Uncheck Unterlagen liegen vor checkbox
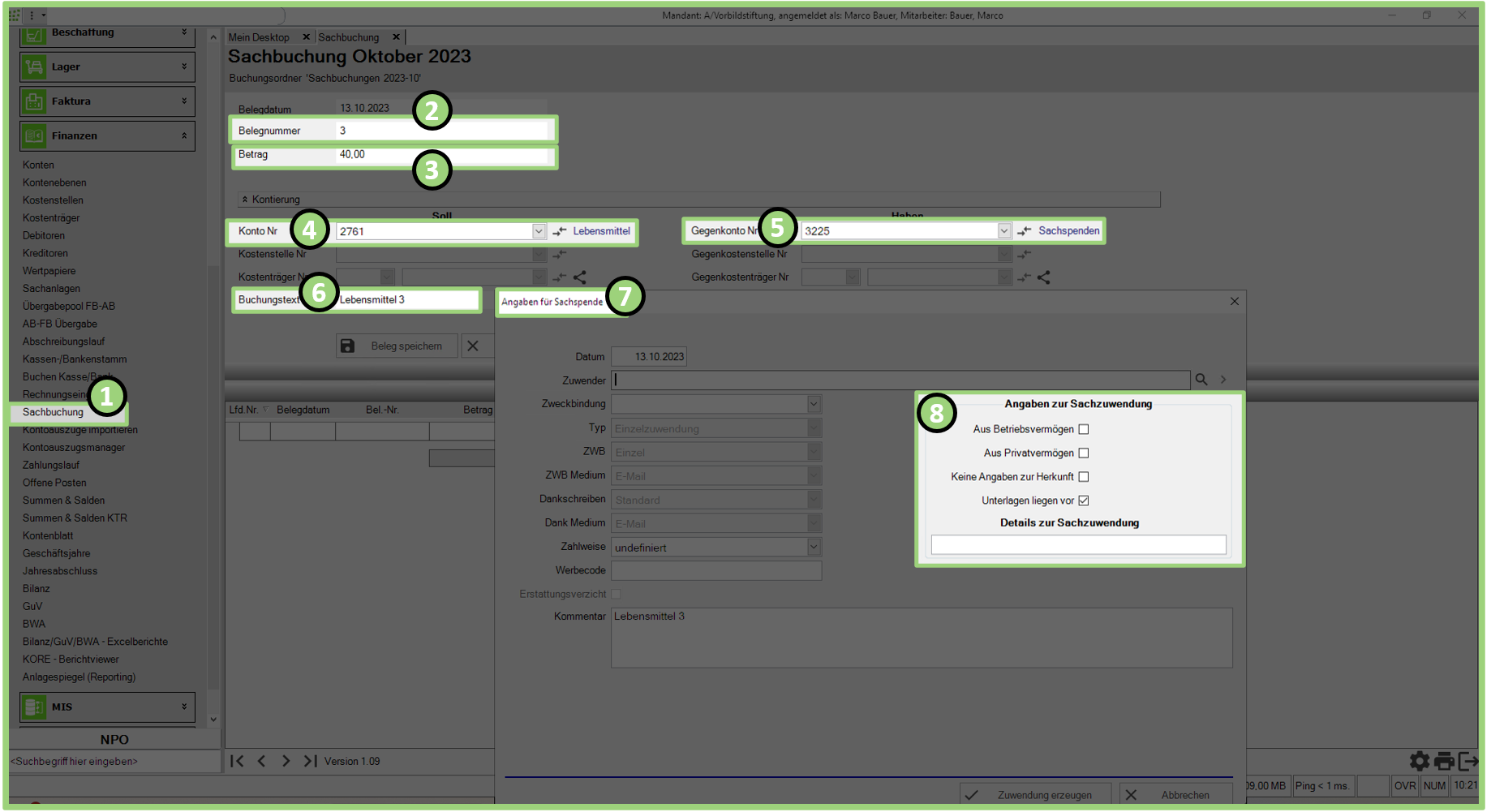The height and width of the screenshot is (812, 1491). (x=1084, y=501)
